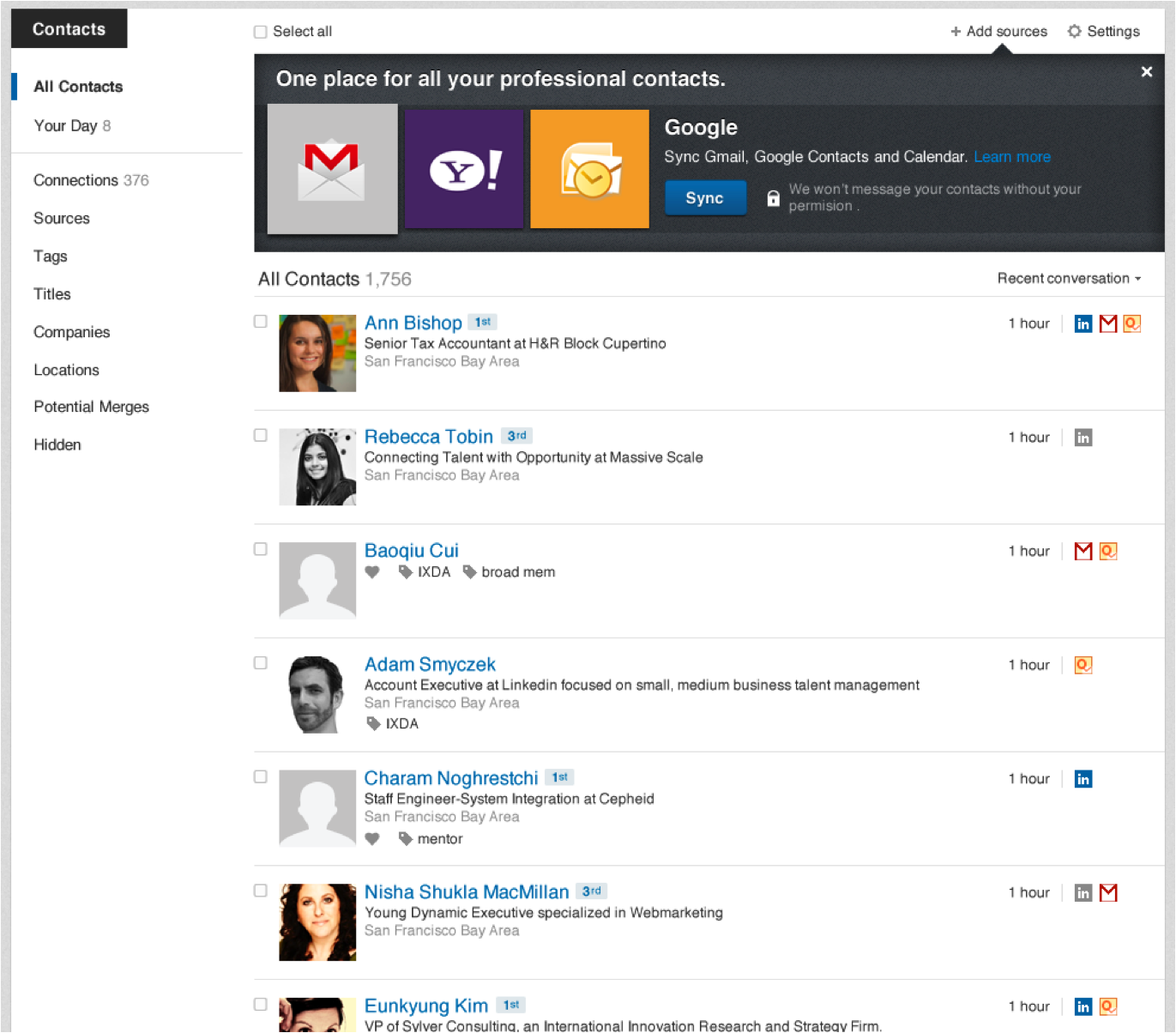This screenshot has width=1176, height=1033.
Task: Click IXDA tag icon under Adam Smyczek
Action: pyautogui.click(x=373, y=723)
